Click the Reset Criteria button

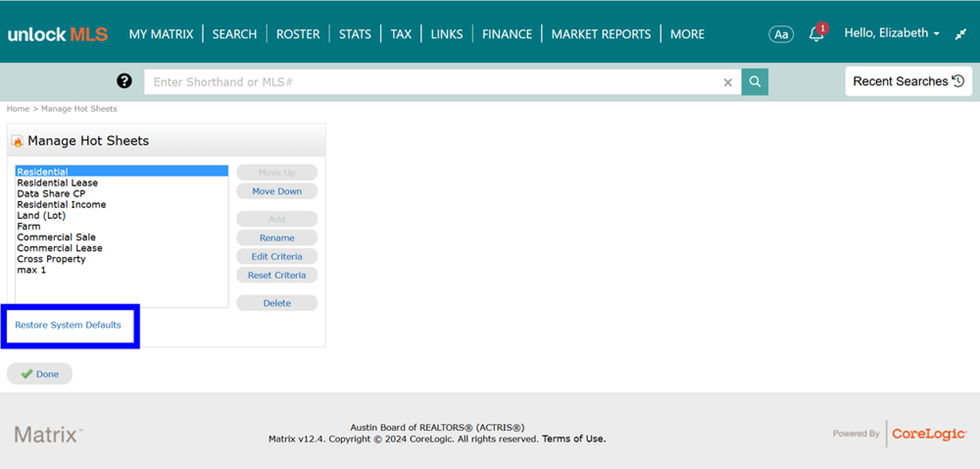point(277,275)
